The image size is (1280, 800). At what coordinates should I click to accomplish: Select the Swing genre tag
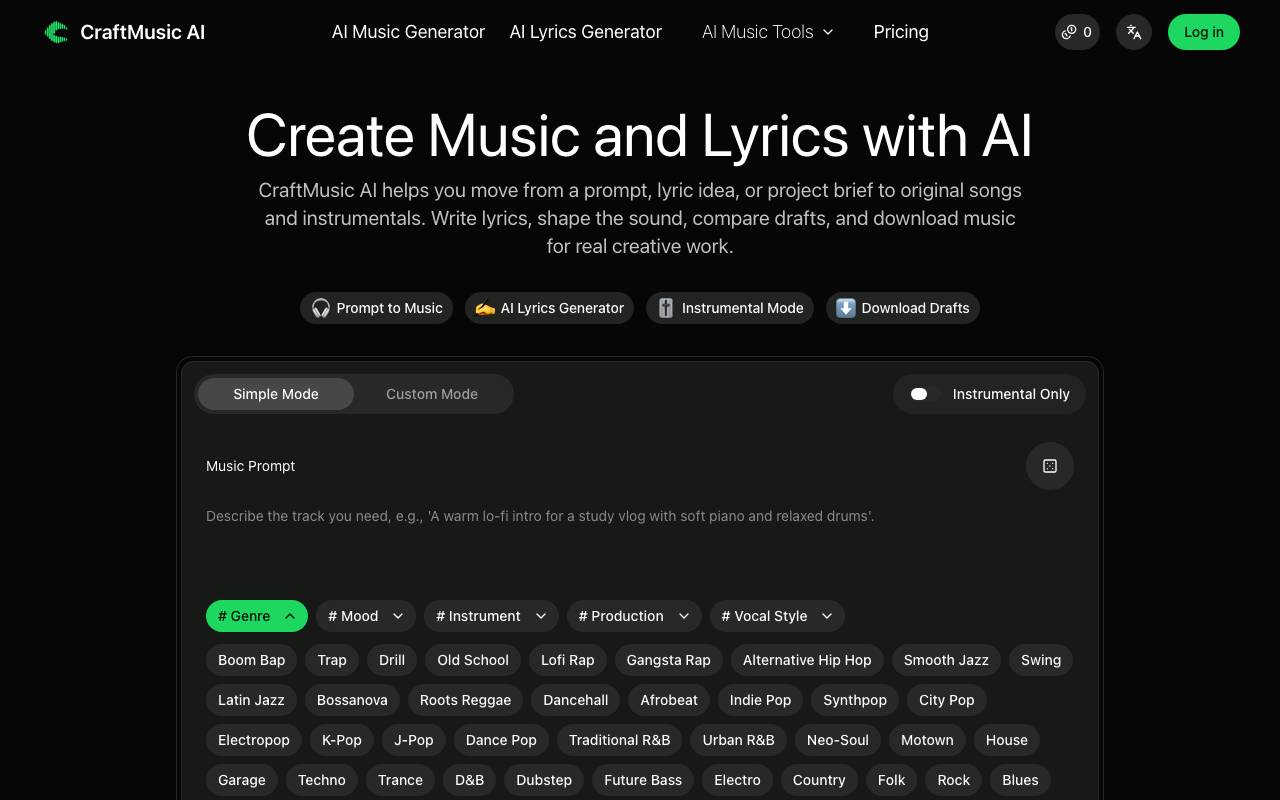[x=1041, y=660]
